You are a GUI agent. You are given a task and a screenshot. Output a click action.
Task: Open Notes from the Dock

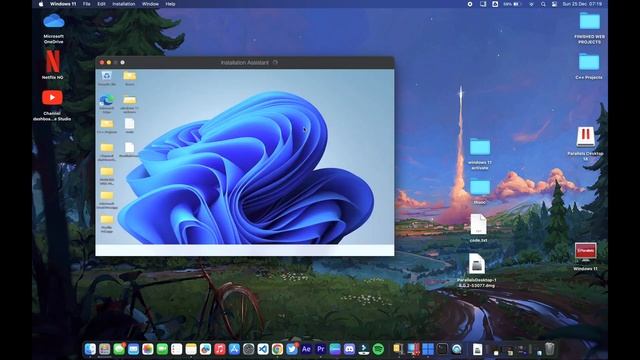pos(191,349)
